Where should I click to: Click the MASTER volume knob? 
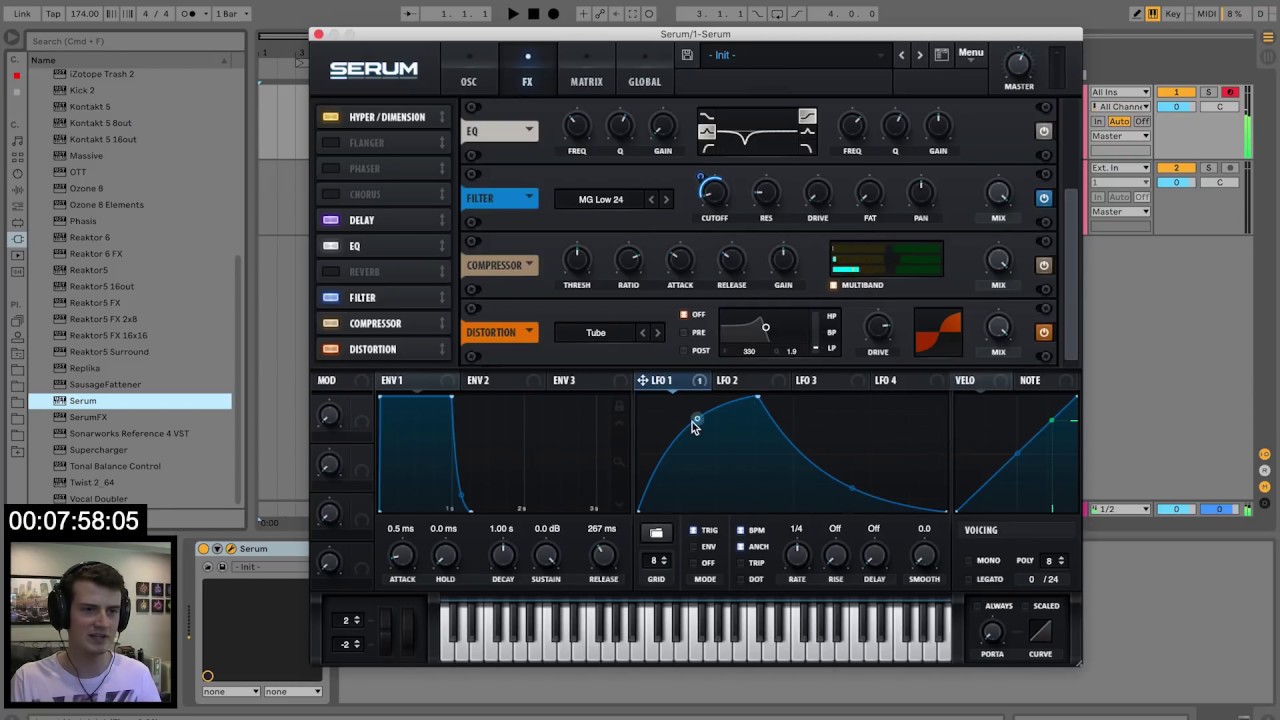tap(1018, 65)
